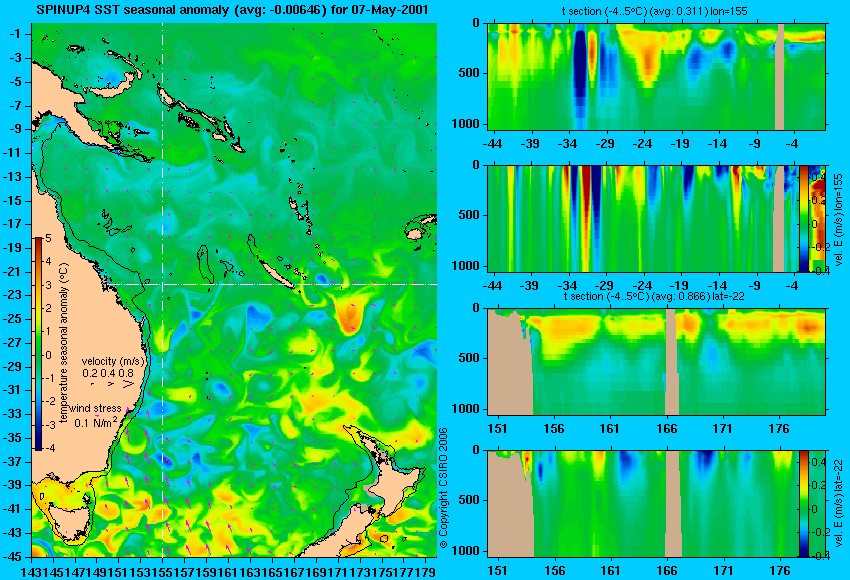Click the tan land column in the lon=155 temperature section

[780, 76]
